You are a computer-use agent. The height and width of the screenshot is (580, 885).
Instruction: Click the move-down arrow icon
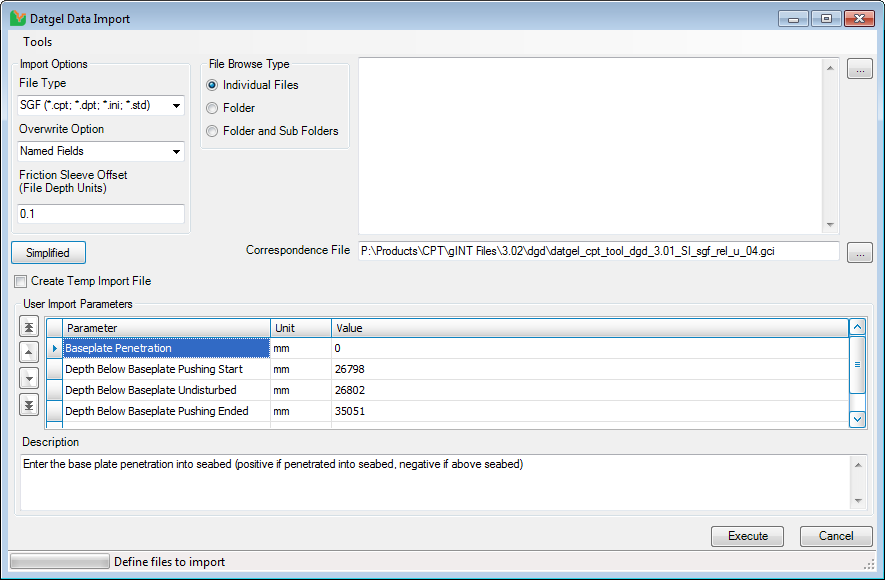coord(29,378)
